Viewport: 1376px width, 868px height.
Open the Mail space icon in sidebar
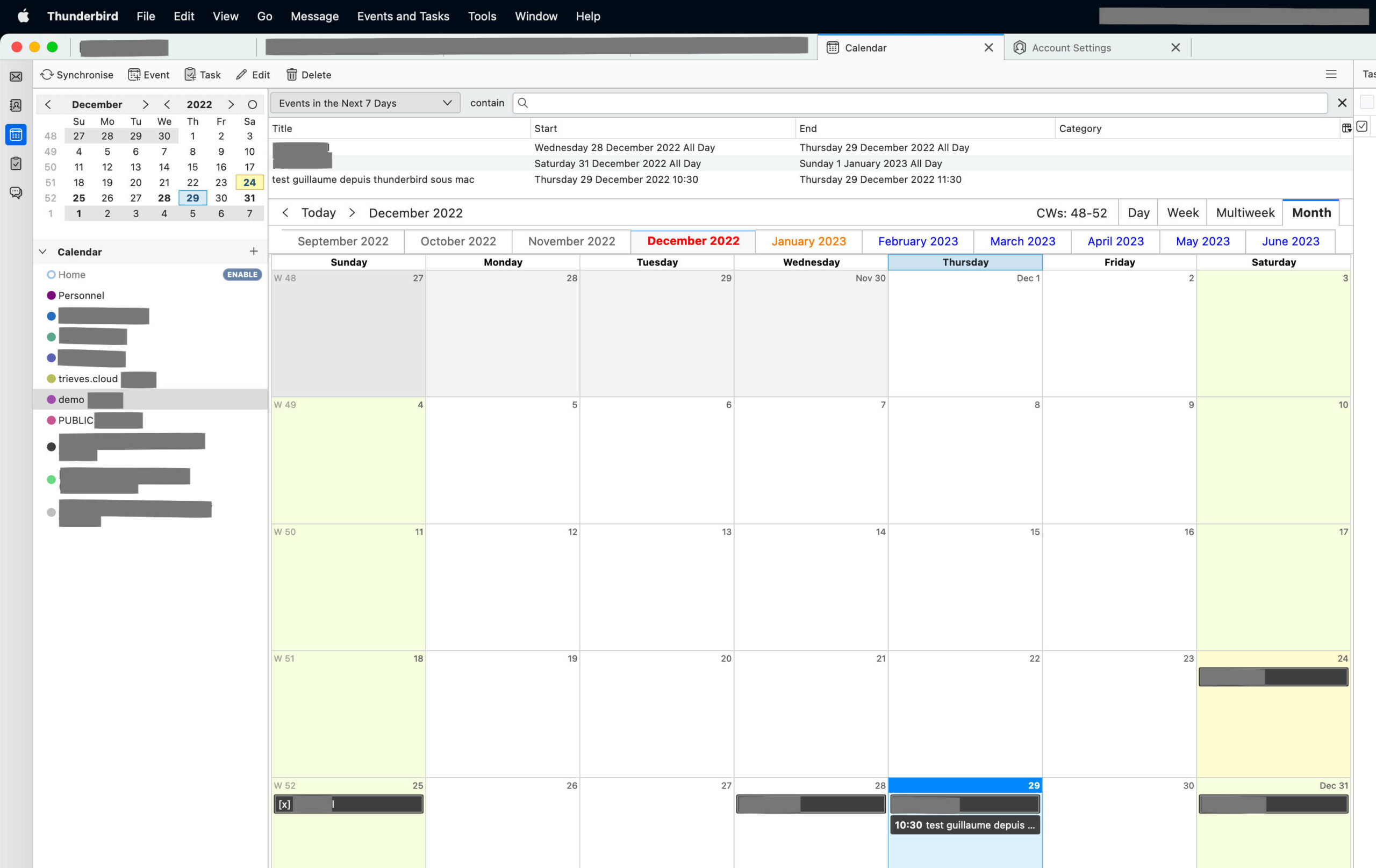[x=16, y=76]
